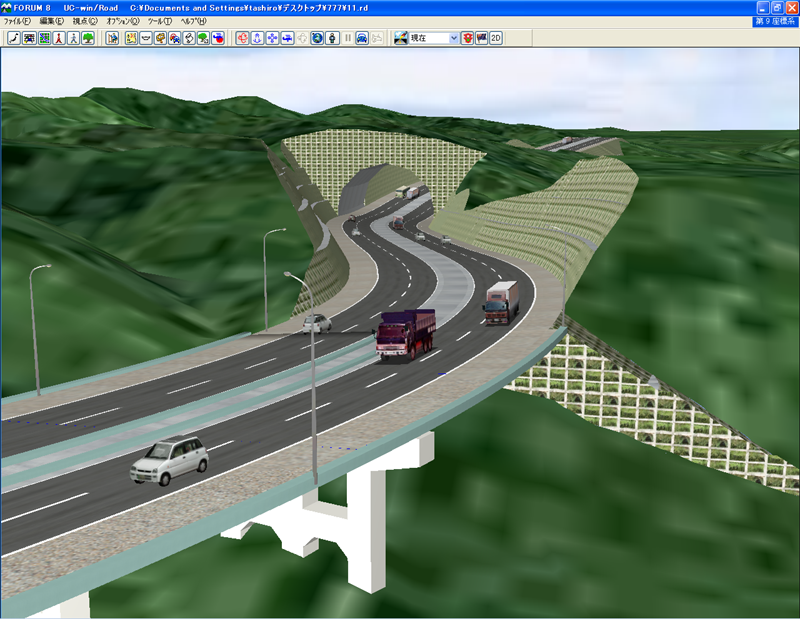Minimize the UC-win/Road window

763,8
